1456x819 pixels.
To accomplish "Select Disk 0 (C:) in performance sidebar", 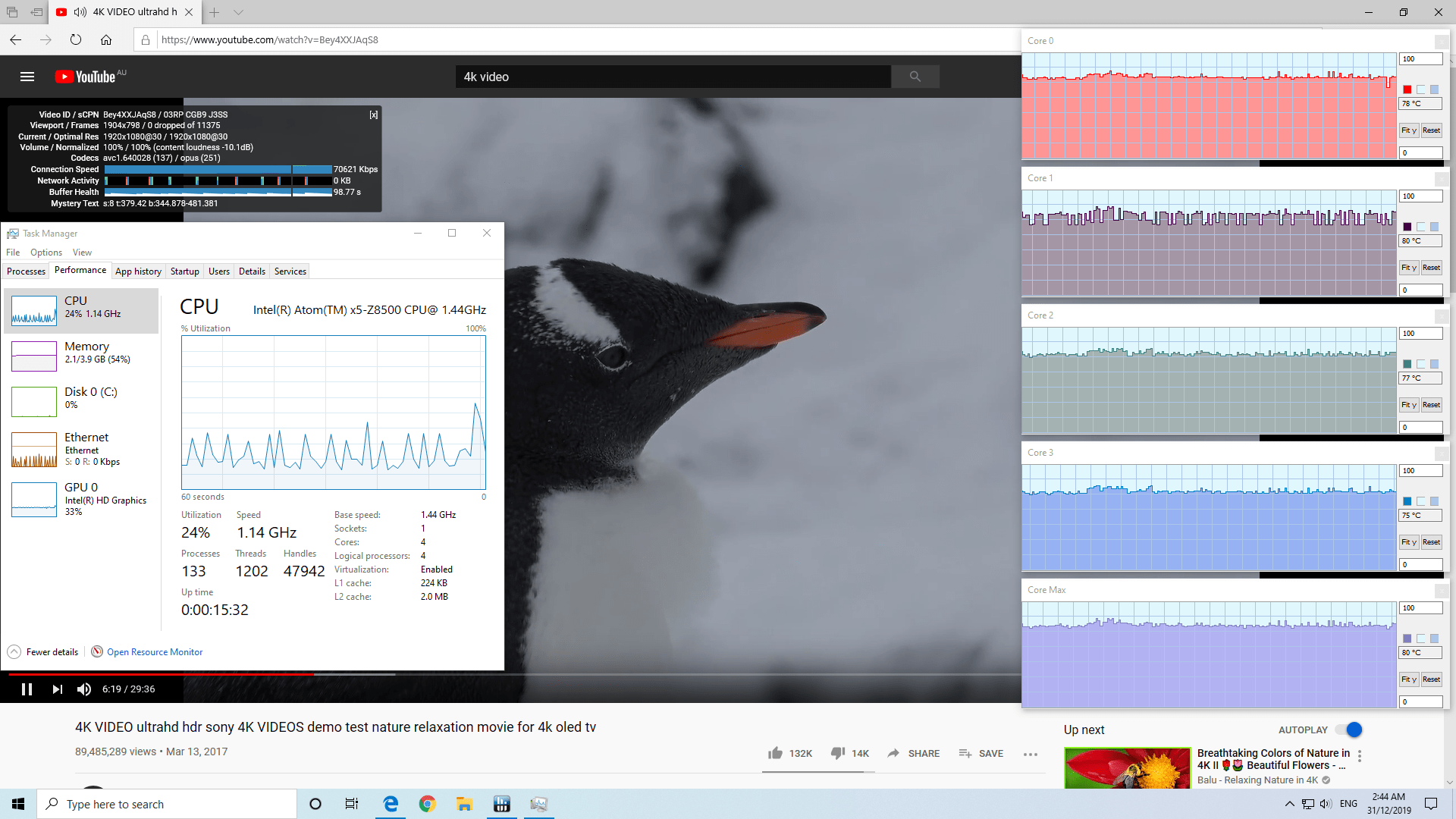I will pyautogui.click(x=81, y=401).
